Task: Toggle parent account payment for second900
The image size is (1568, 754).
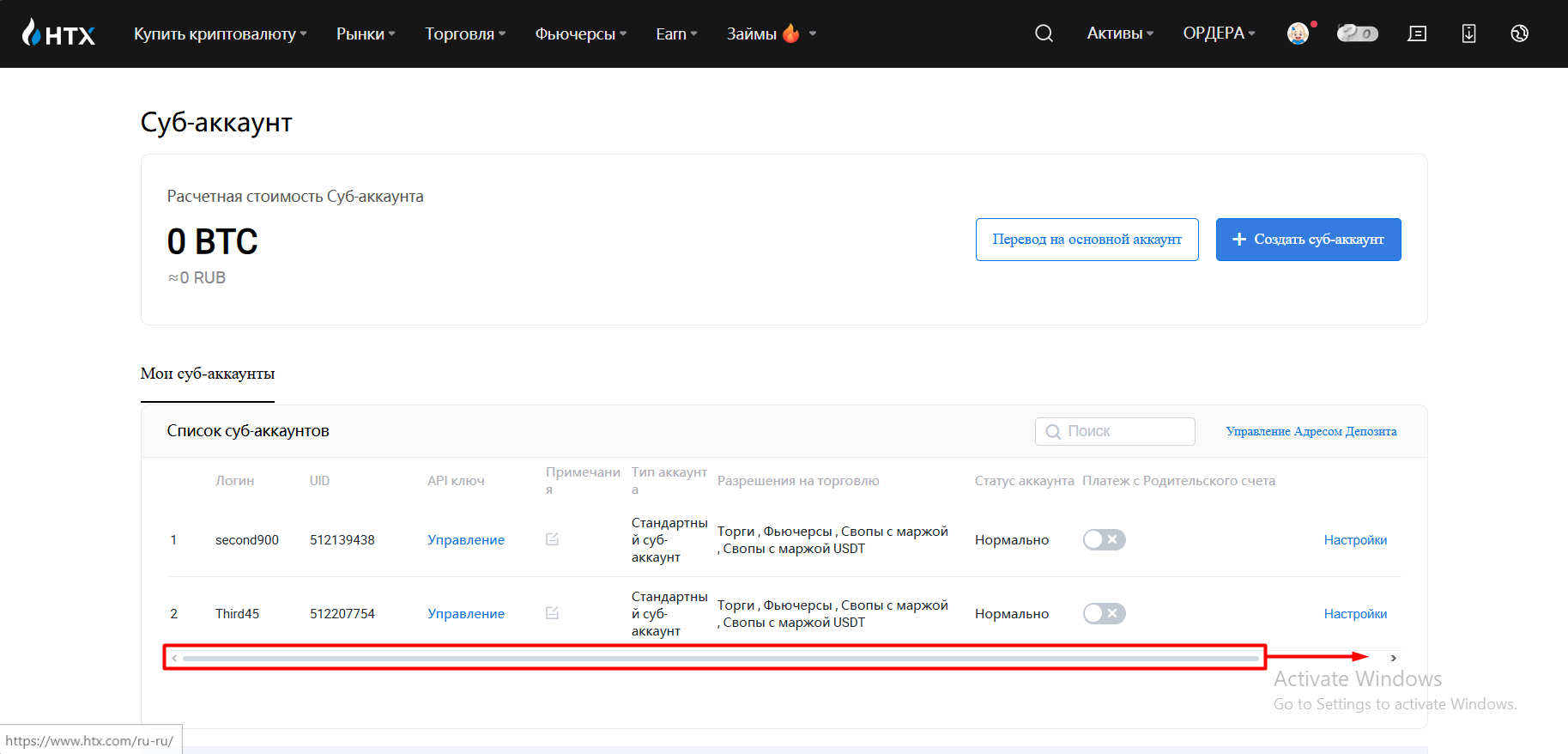Action: tap(1105, 539)
